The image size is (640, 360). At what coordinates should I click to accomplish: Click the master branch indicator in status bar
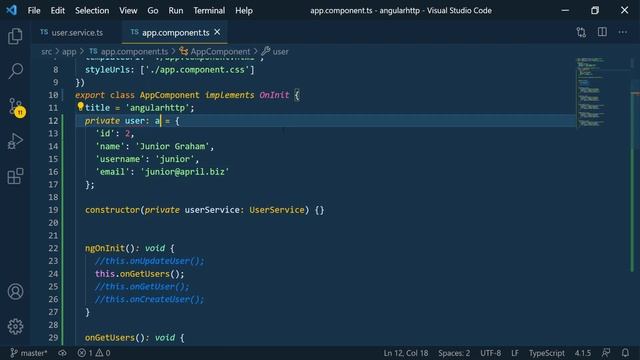tap(29, 353)
